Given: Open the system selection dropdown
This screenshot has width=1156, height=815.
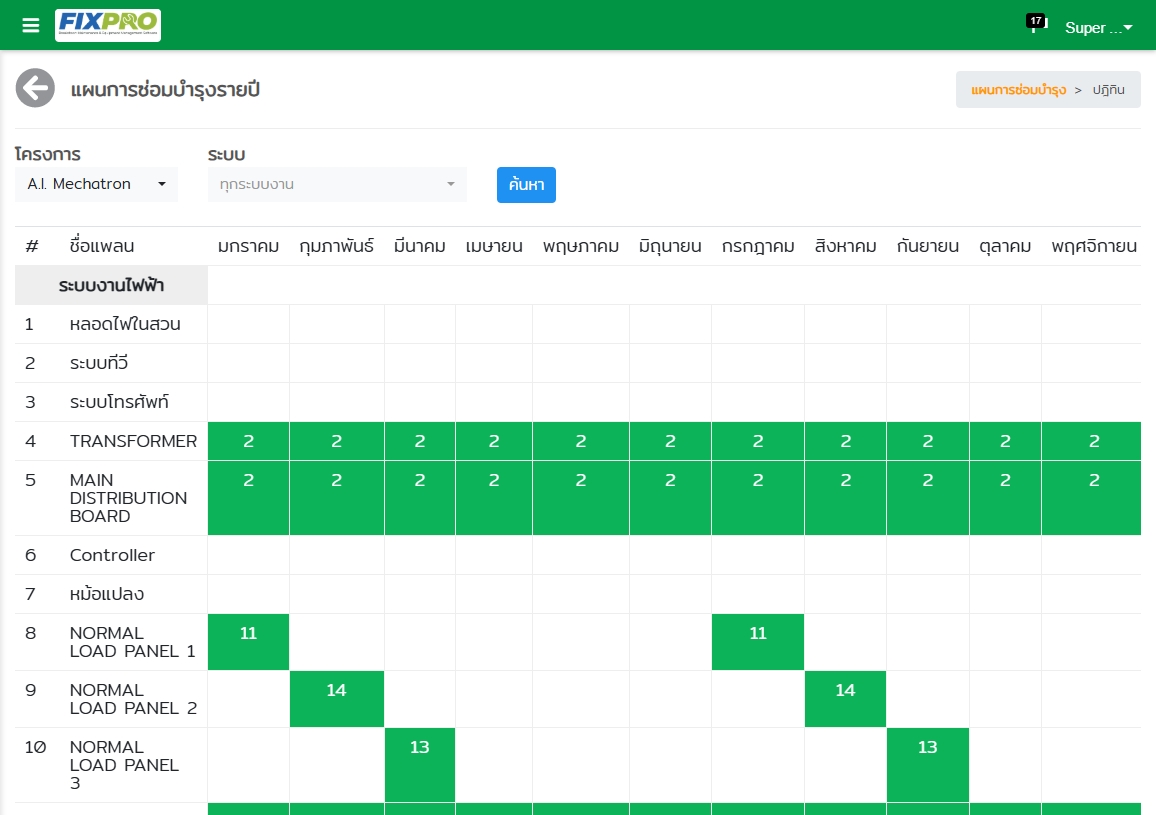Looking at the screenshot, I should 337,184.
